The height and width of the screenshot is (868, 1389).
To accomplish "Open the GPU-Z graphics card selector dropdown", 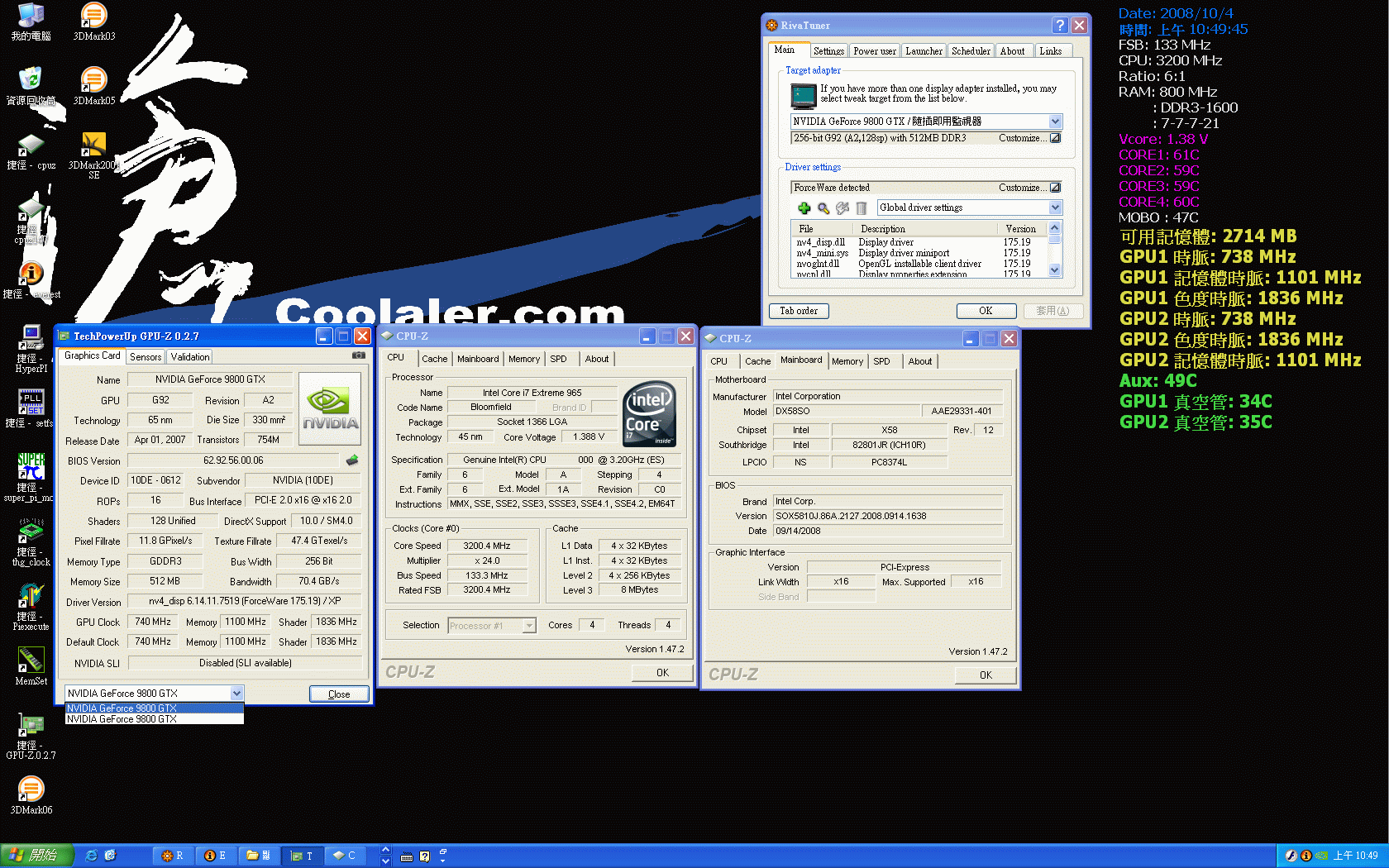I will click(x=236, y=694).
